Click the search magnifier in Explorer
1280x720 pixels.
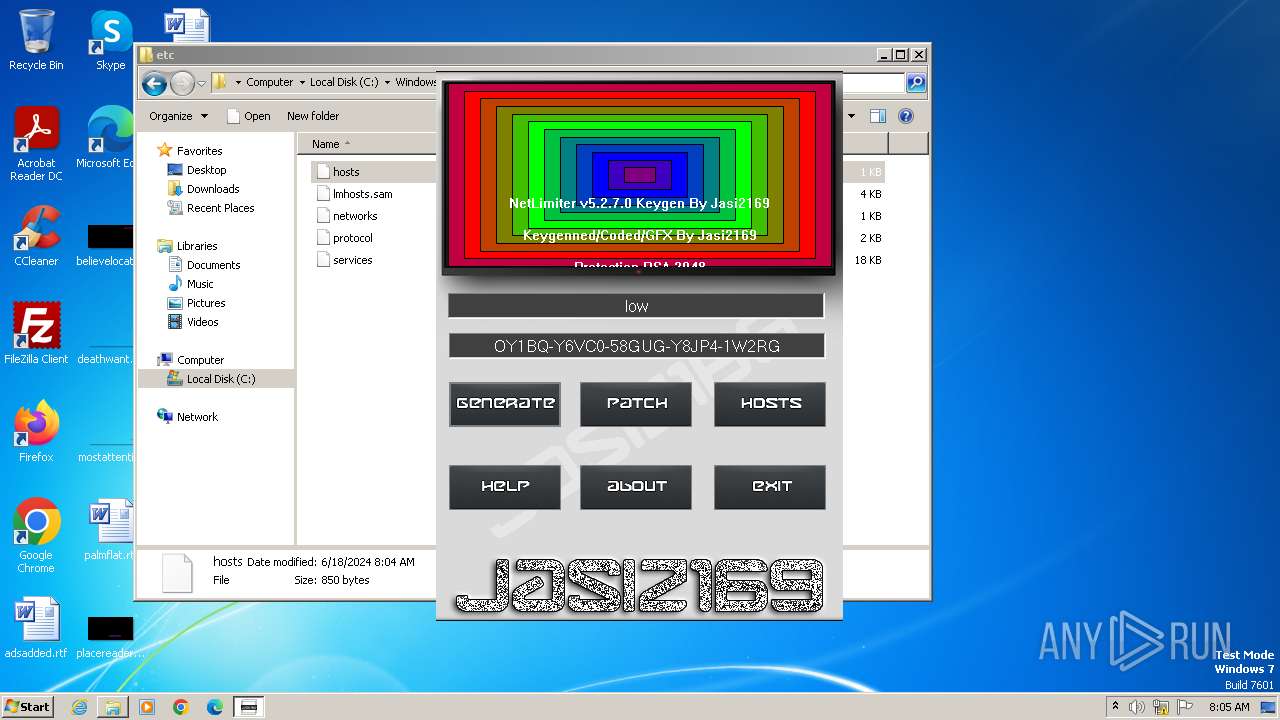[915, 83]
